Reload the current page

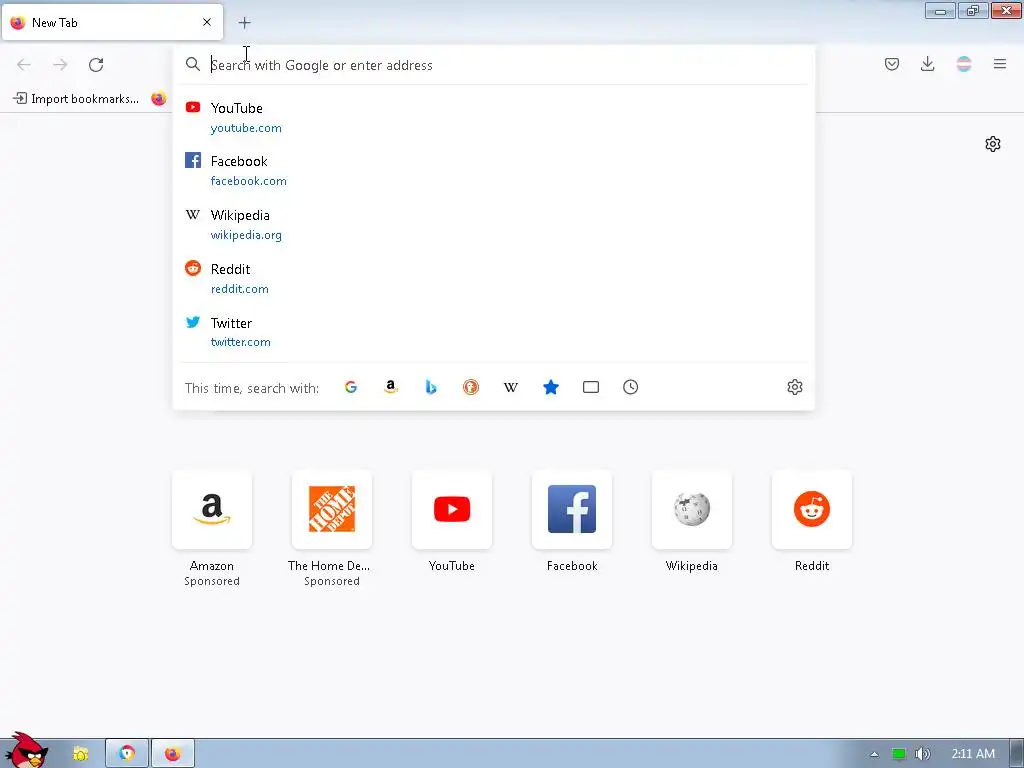[96, 65]
